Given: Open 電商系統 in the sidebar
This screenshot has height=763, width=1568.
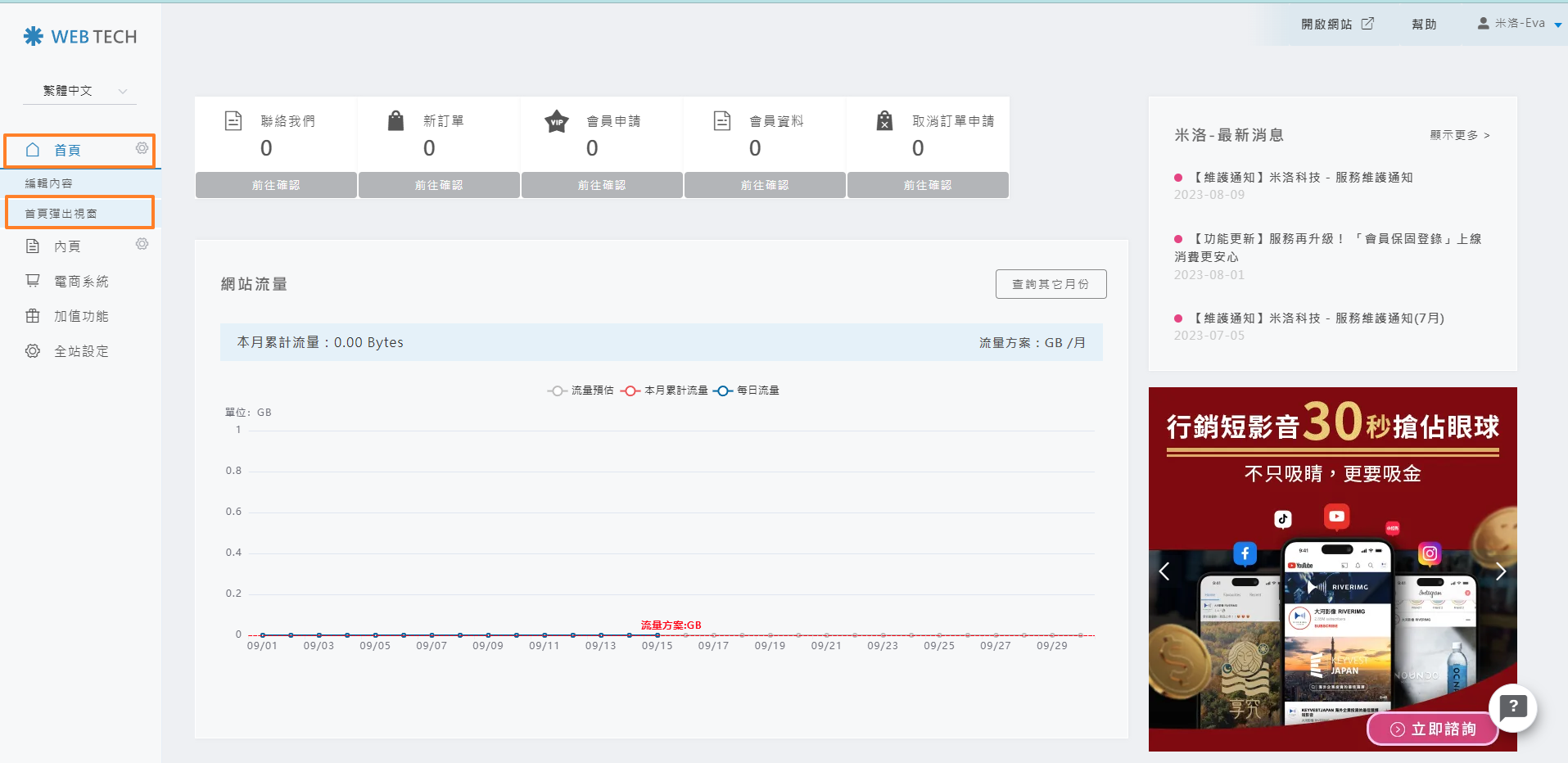Looking at the screenshot, I should click(80, 282).
